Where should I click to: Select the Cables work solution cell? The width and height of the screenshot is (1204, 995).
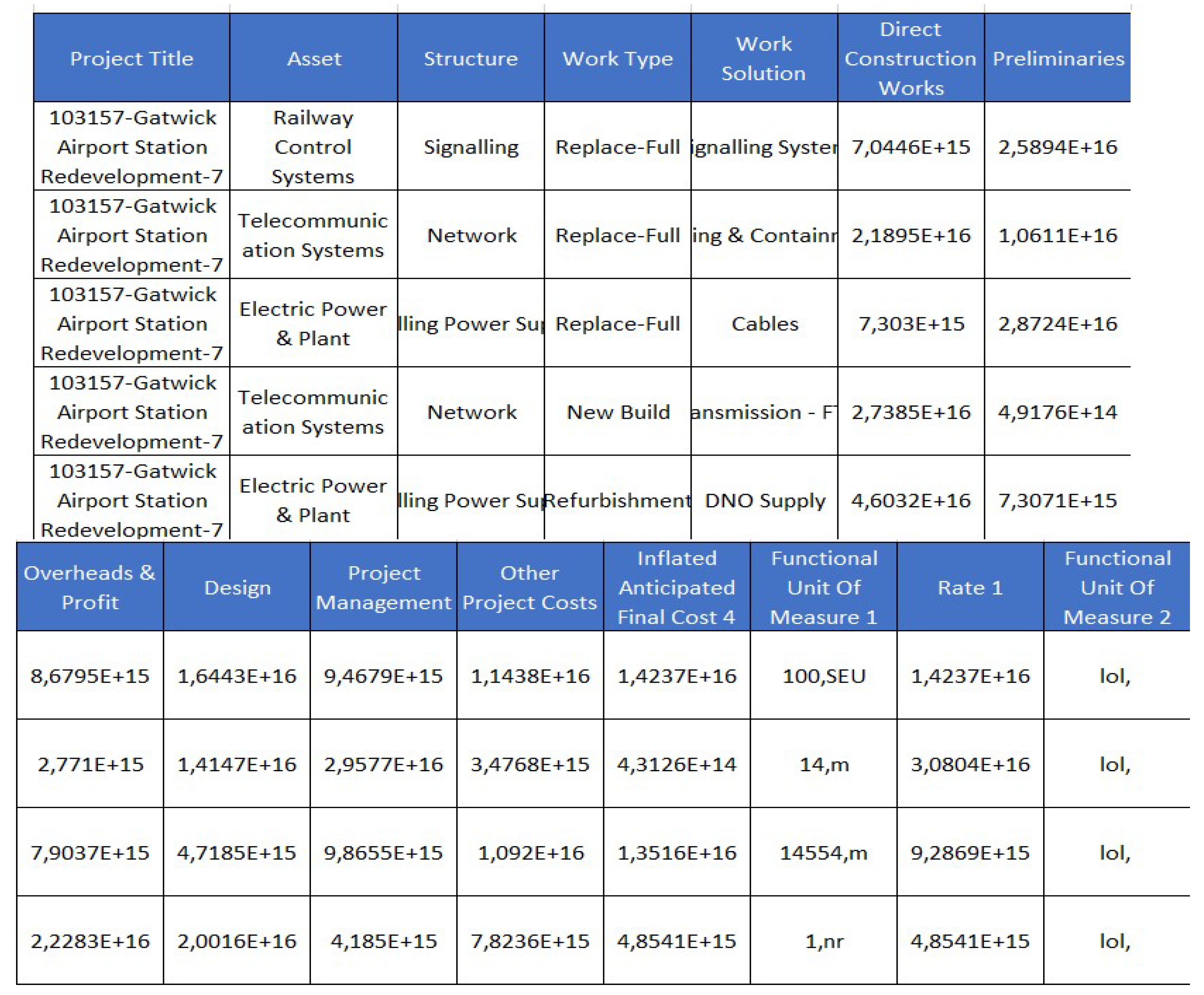point(765,324)
